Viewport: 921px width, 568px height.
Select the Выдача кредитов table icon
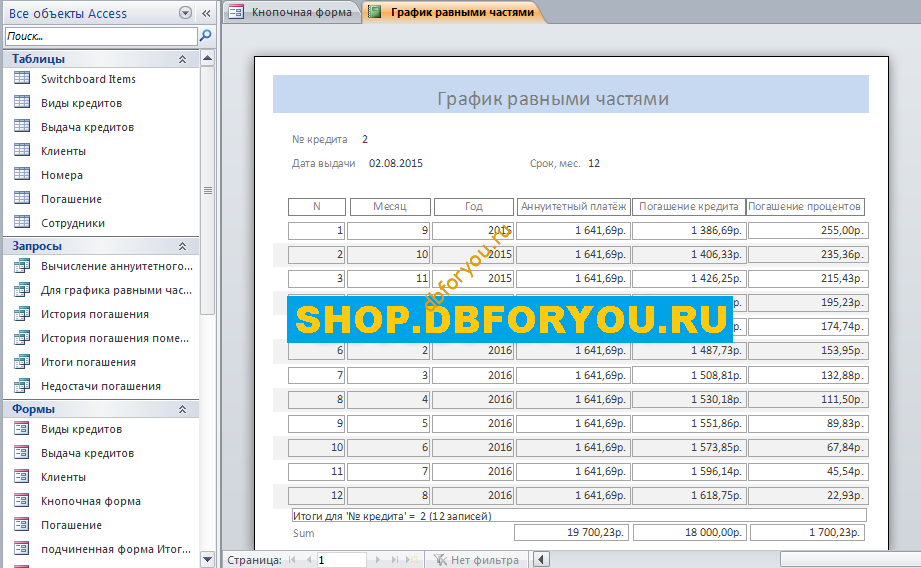[x=22, y=126]
